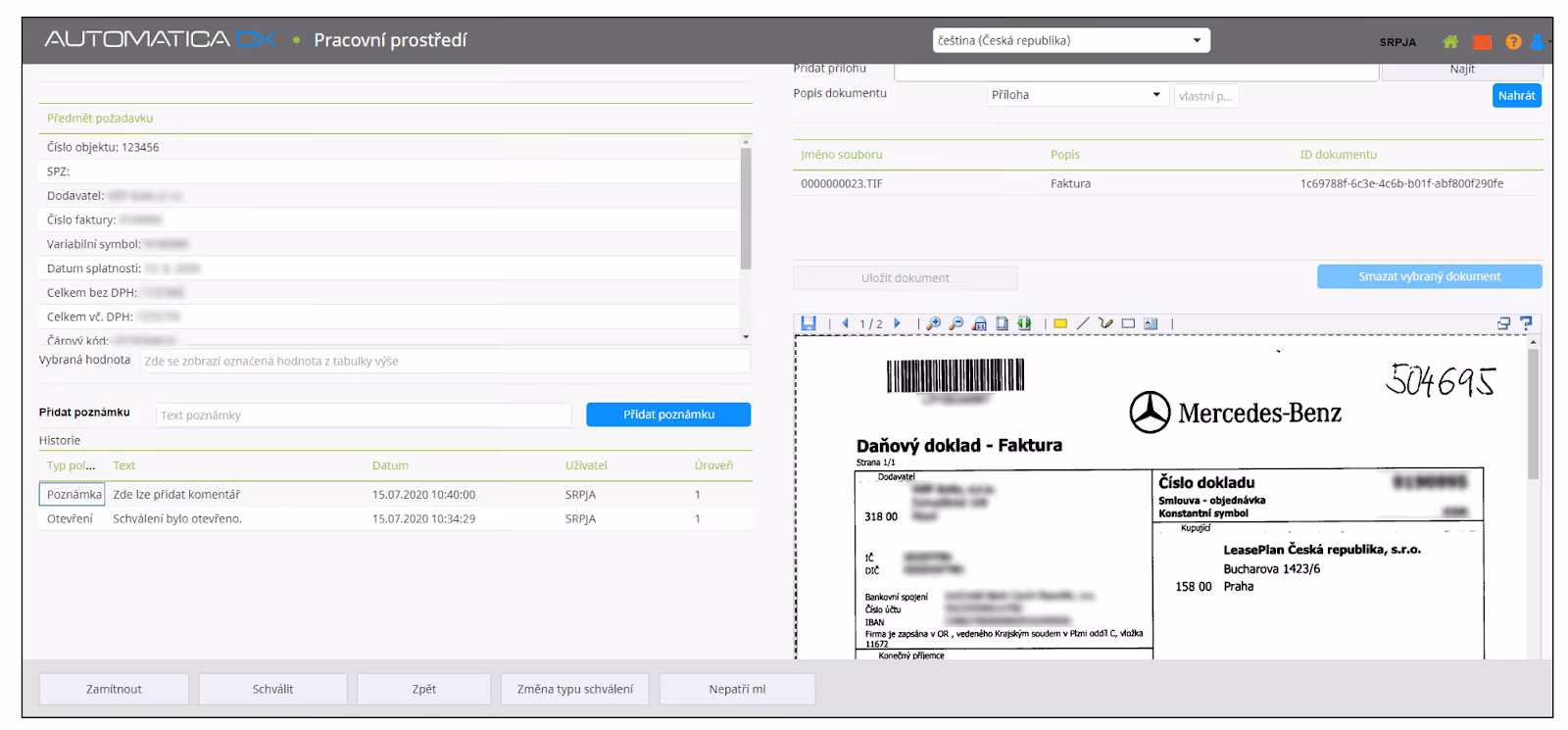Click down arrow of request details scrollbar

[746, 337]
